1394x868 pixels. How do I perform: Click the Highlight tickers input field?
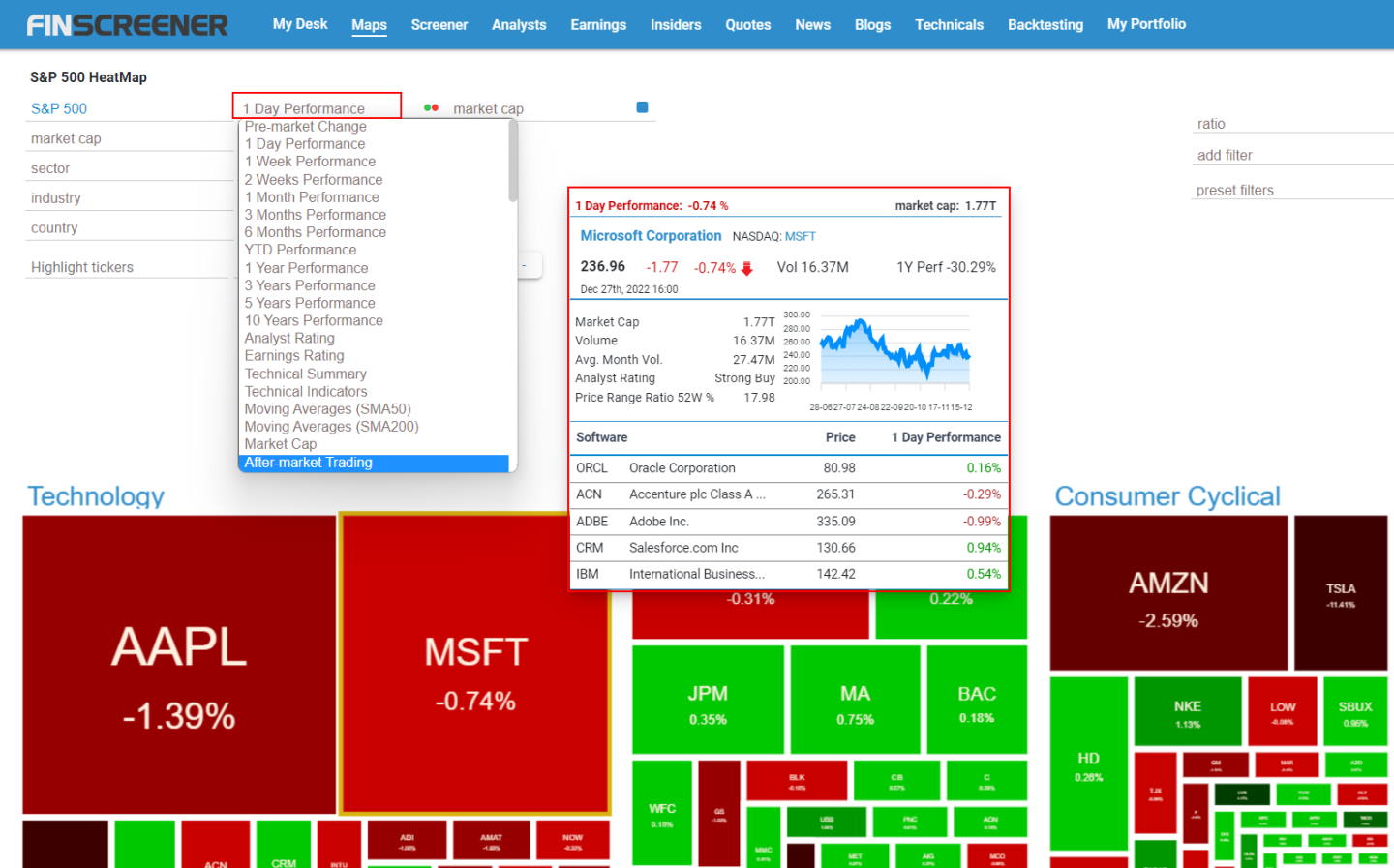(129, 267)
